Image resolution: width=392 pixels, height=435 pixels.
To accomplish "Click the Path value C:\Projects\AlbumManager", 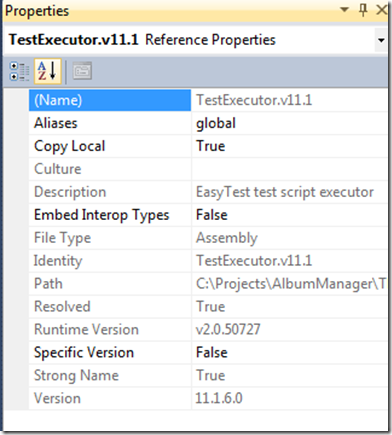I will tap(289, 284).
